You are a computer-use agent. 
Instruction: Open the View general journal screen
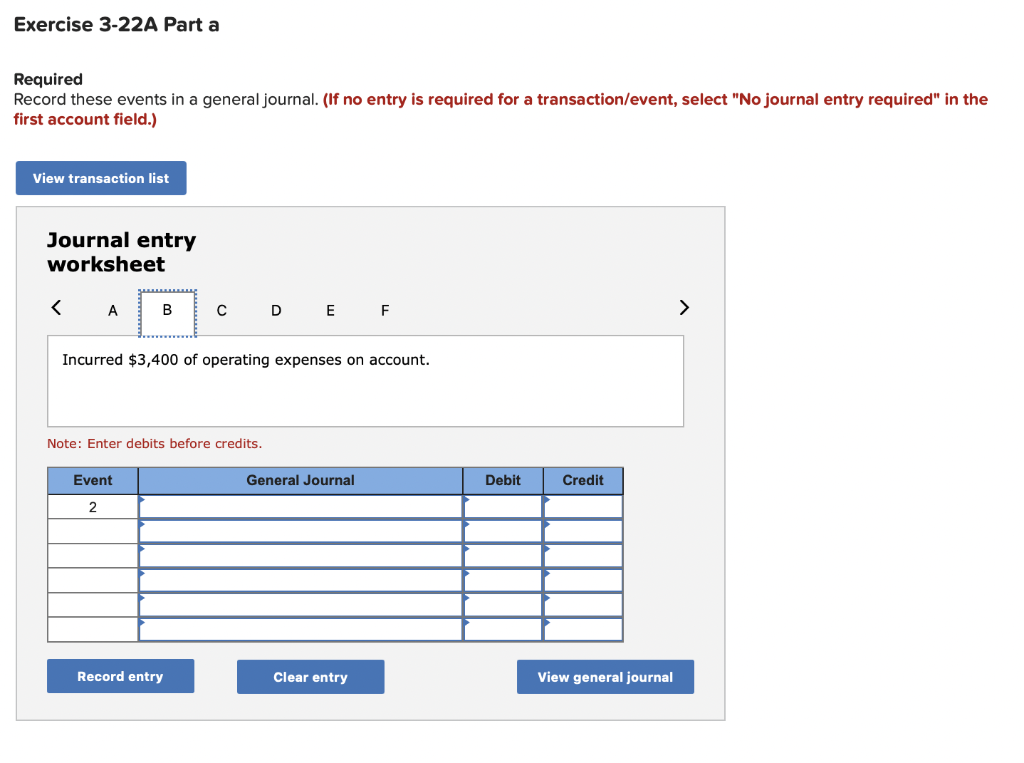(605, 677)
